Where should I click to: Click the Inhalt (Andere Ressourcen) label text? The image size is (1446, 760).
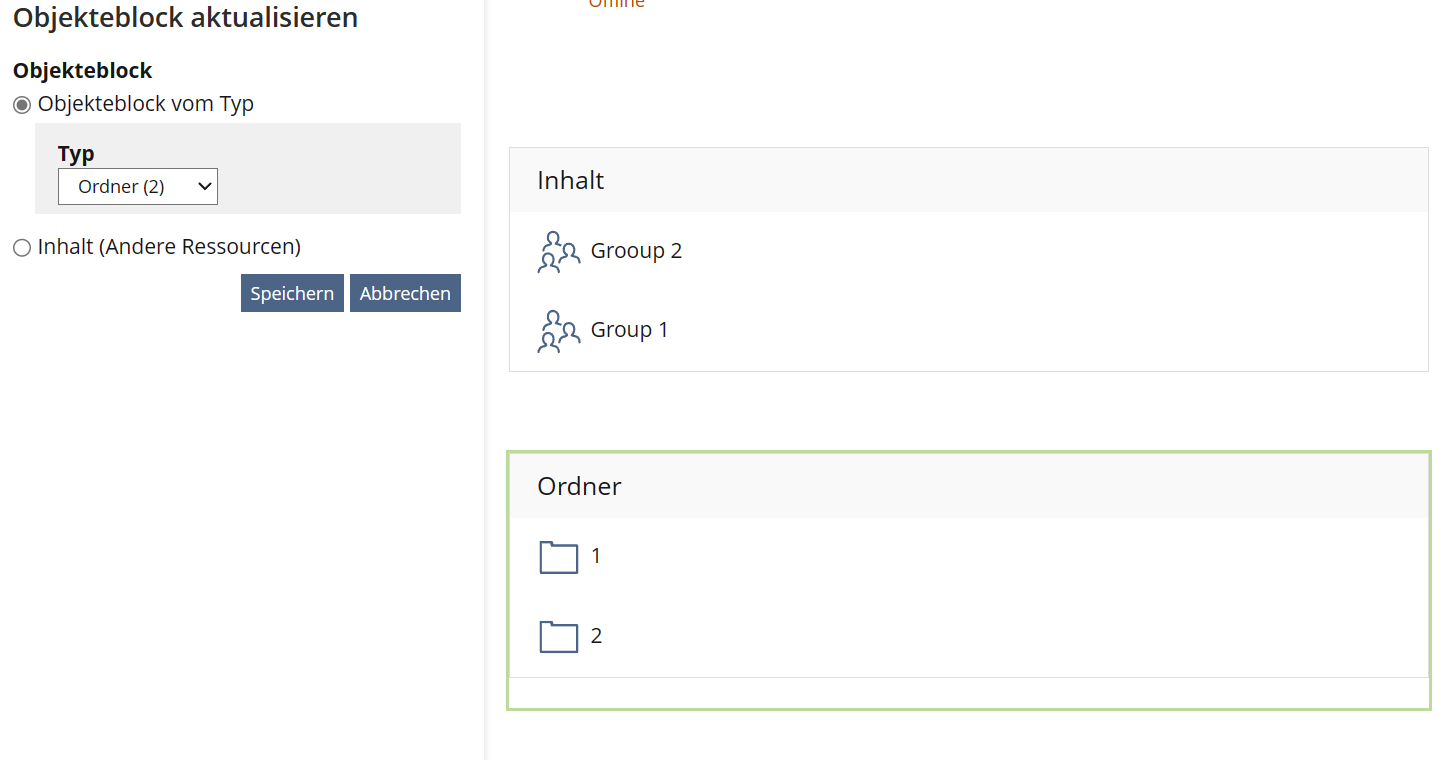[x=169, y=247]
